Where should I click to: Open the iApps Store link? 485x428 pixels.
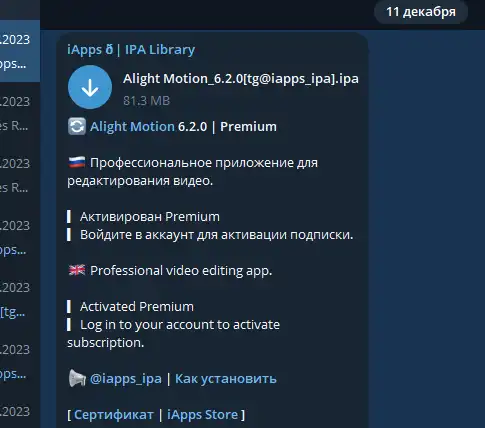tap(203, 415)
